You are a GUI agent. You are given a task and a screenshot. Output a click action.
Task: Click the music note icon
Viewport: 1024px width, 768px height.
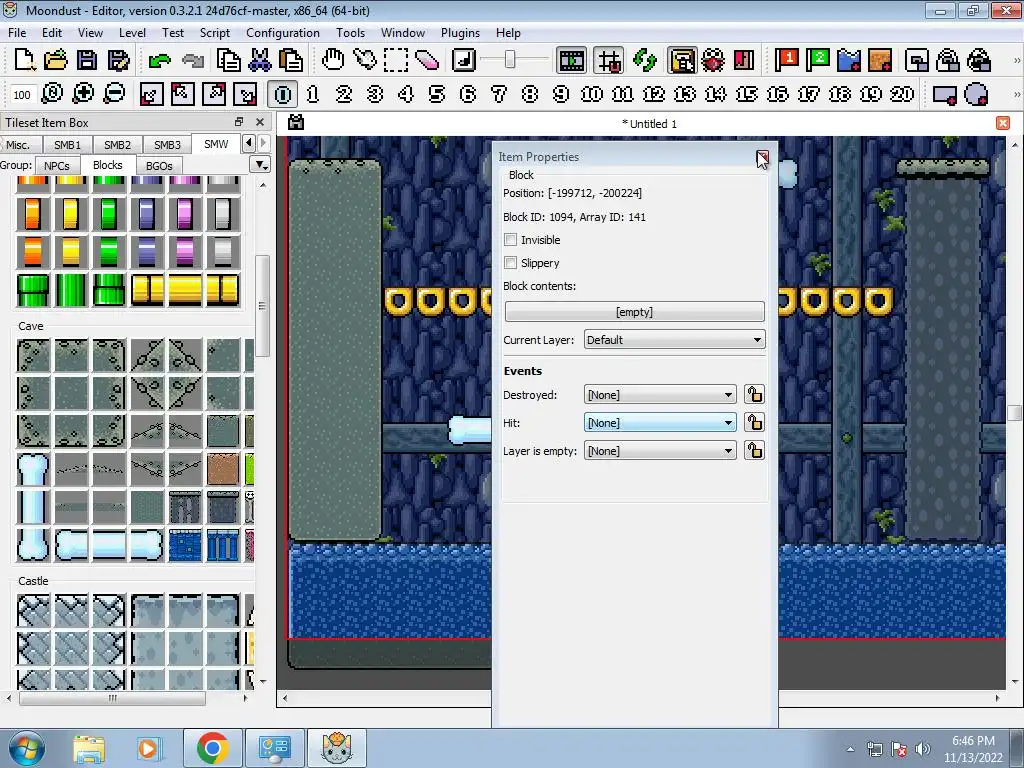pyautogui.click(x=464, y=60)
